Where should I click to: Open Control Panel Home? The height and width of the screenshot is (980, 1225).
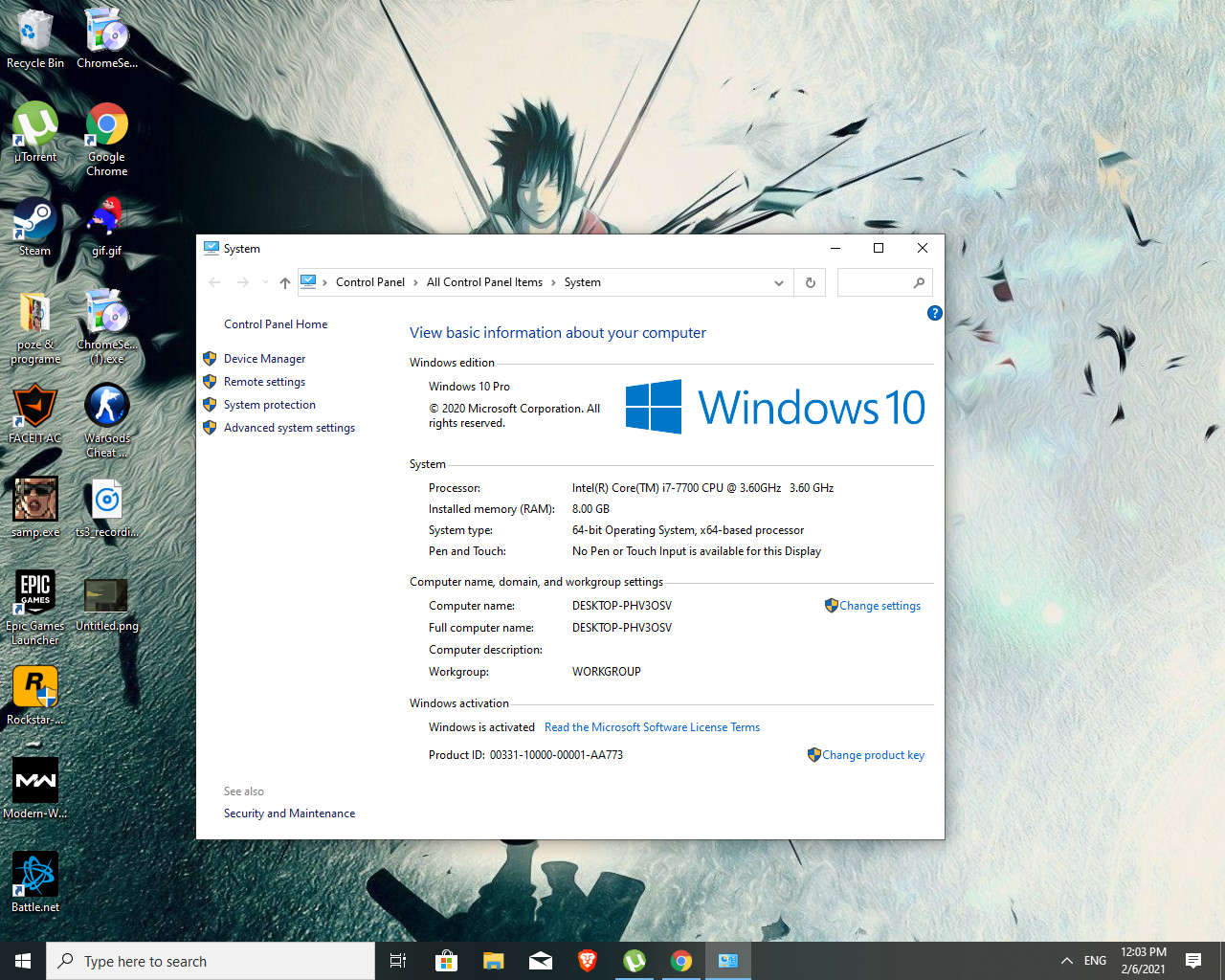point(276,324)
